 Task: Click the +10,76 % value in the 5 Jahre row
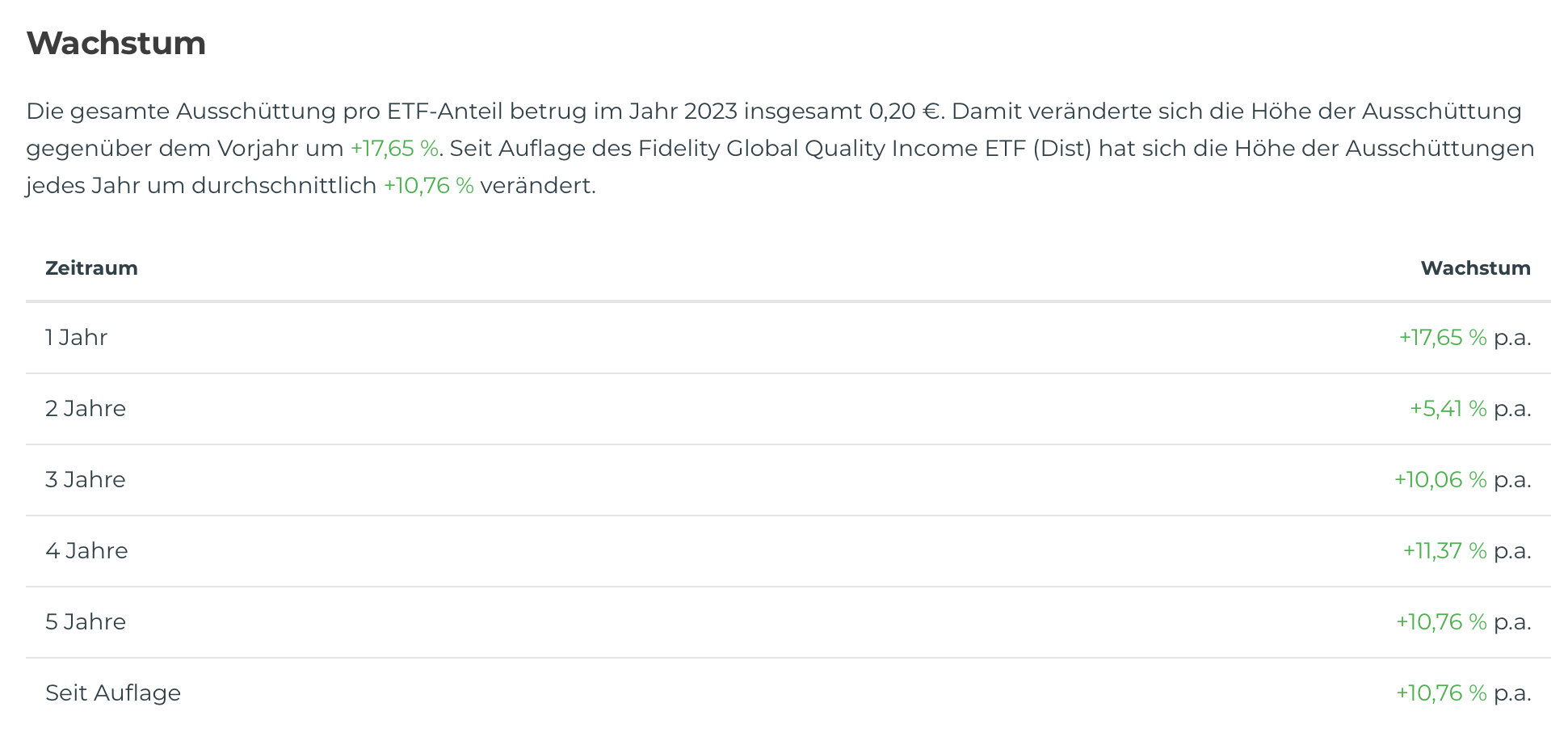1441,622
